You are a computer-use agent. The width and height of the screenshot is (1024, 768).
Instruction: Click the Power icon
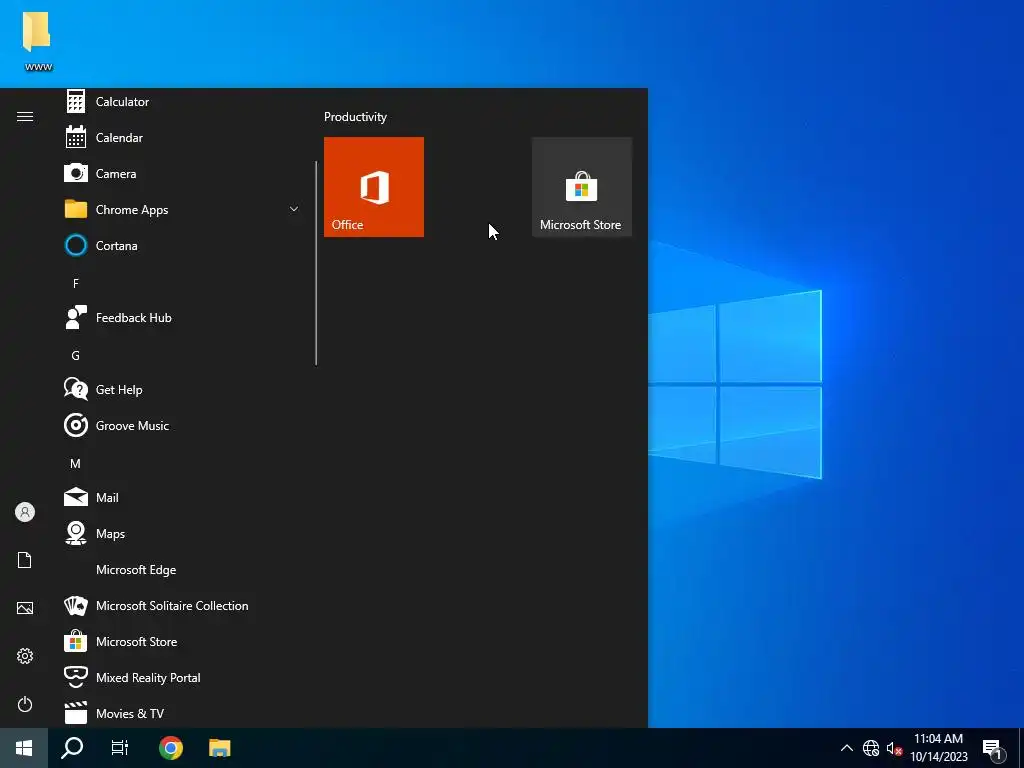point(25,704)
